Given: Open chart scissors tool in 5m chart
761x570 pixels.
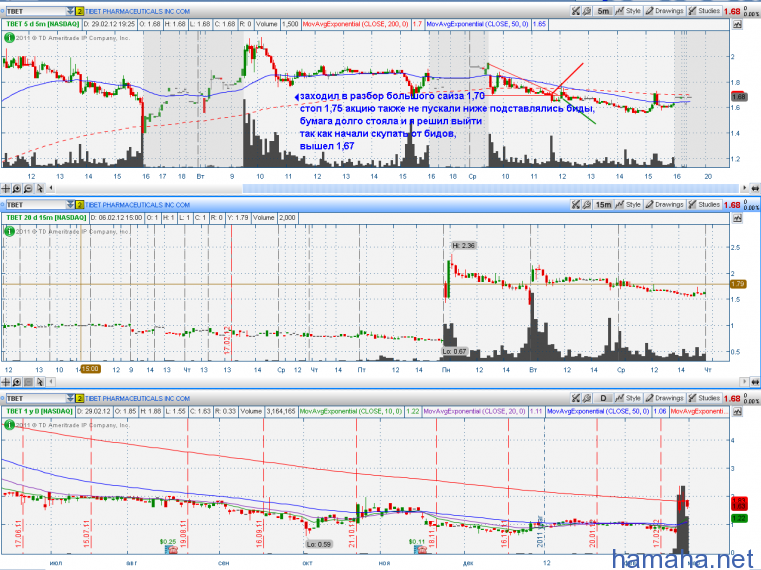Looking at the screenshot, I should 575,11.
